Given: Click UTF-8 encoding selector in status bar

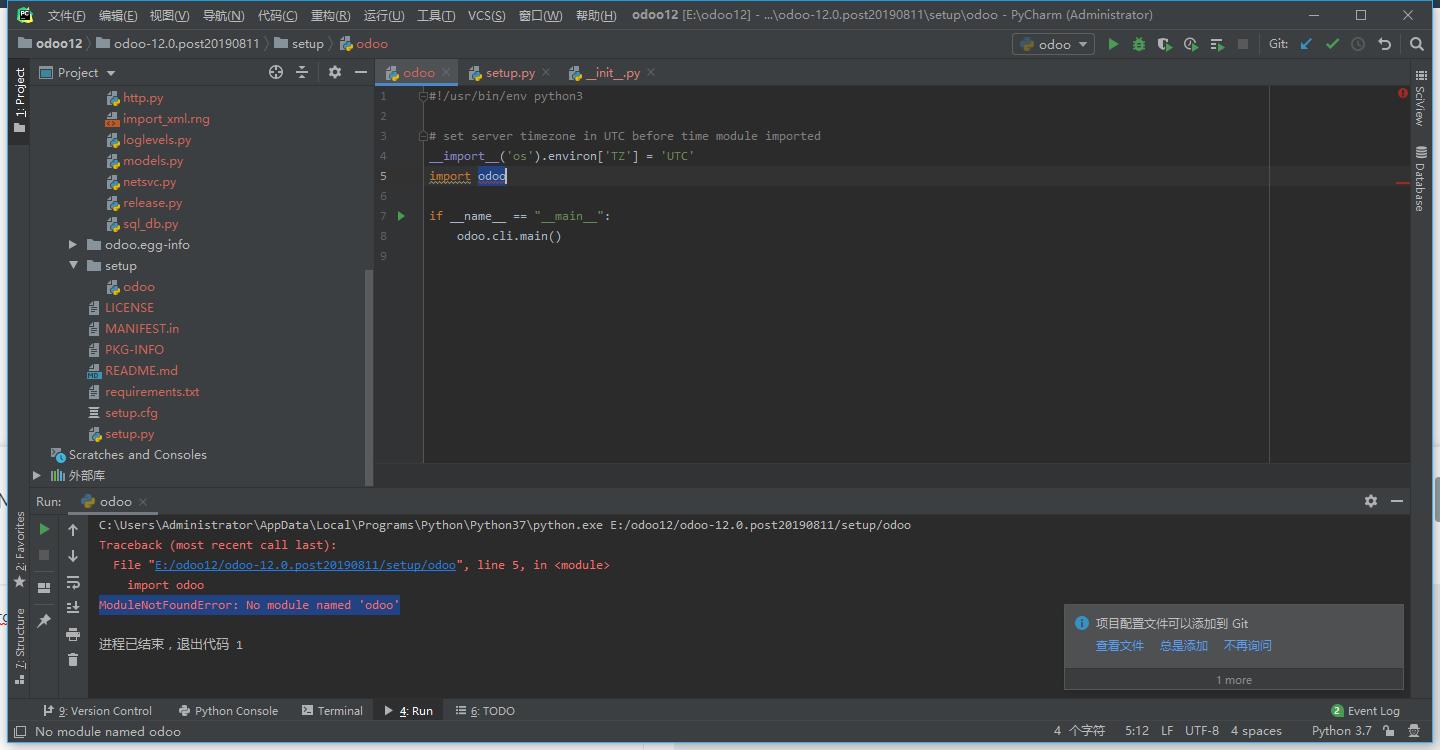Looking at the screenshot, I should coord(1202,731).
